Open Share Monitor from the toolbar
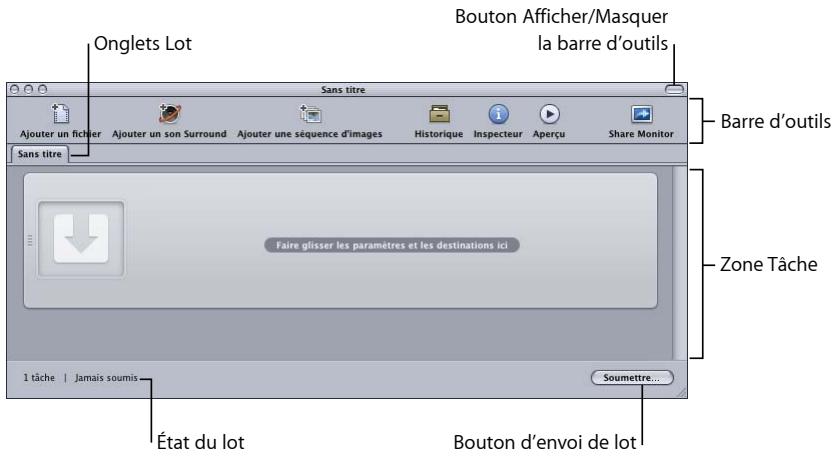Screen dimensions: 835x459 [x=641, y=115]
